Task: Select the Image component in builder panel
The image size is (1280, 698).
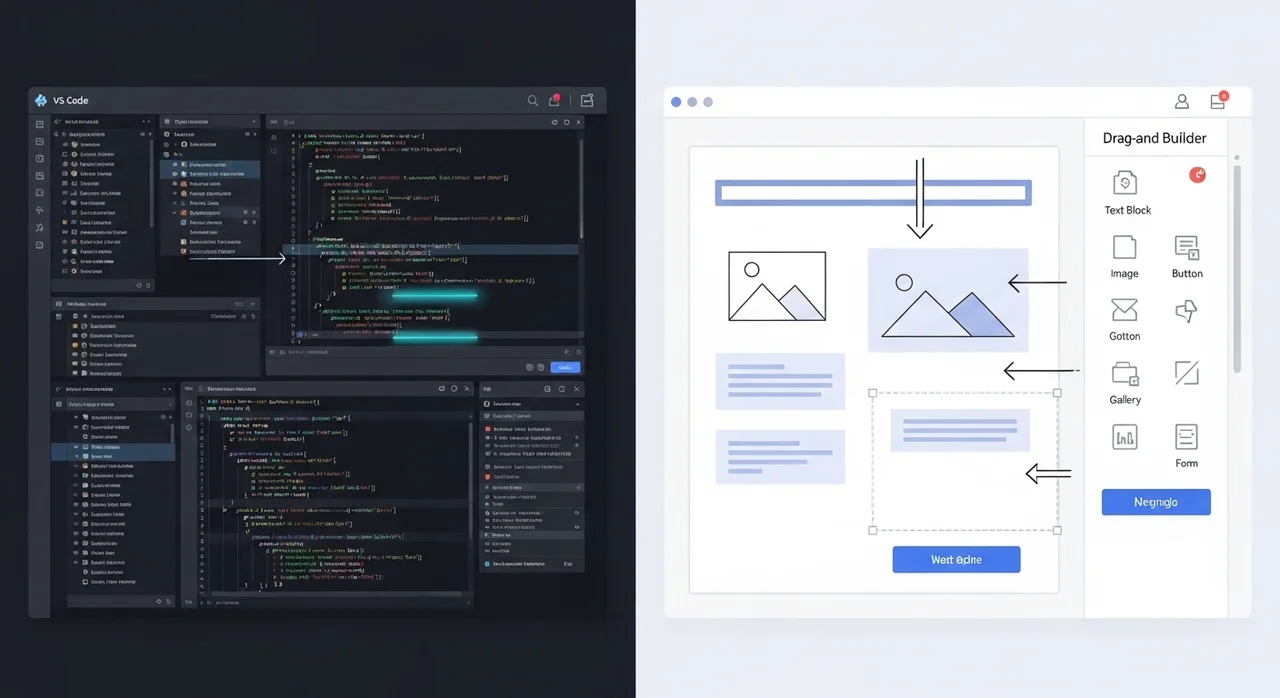Action: (x=1124, y=247)
